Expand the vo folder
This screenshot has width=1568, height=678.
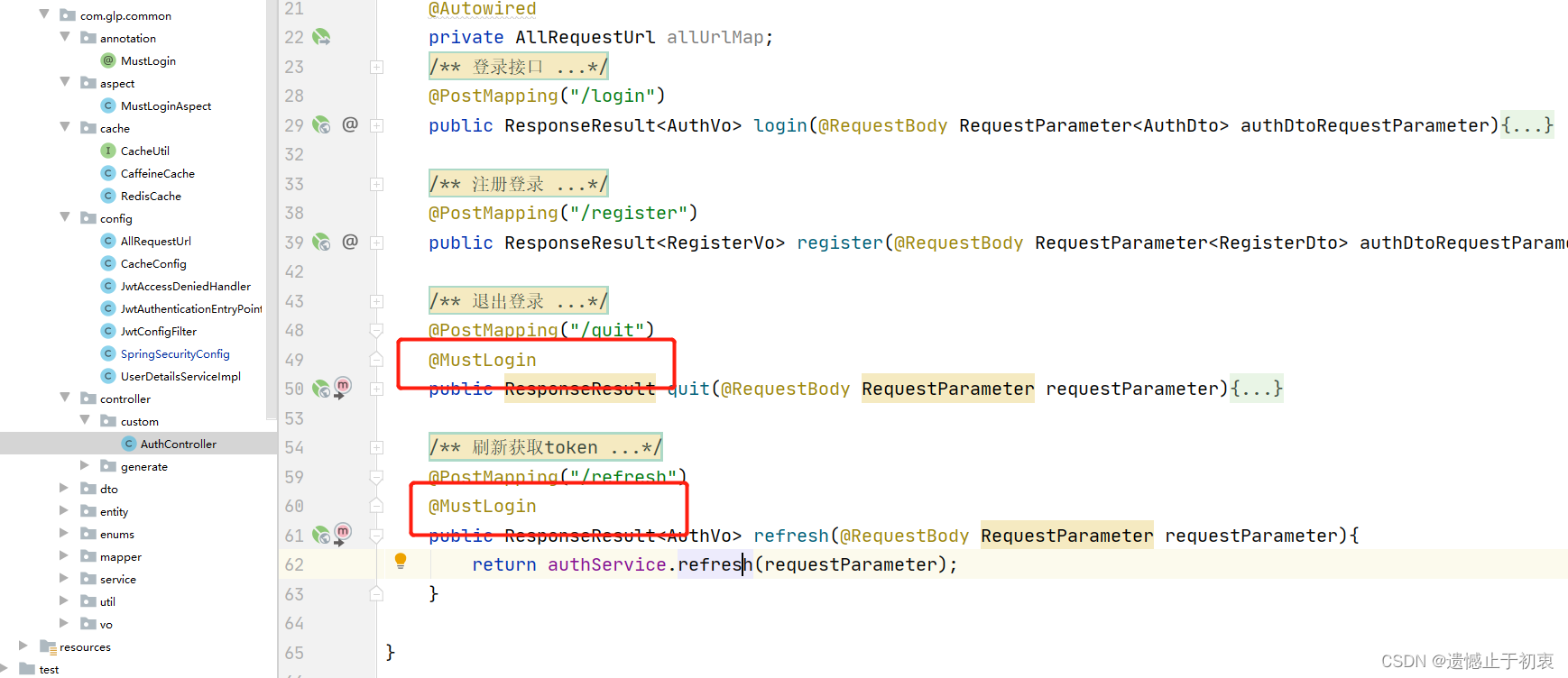click(x=64, y=623)
